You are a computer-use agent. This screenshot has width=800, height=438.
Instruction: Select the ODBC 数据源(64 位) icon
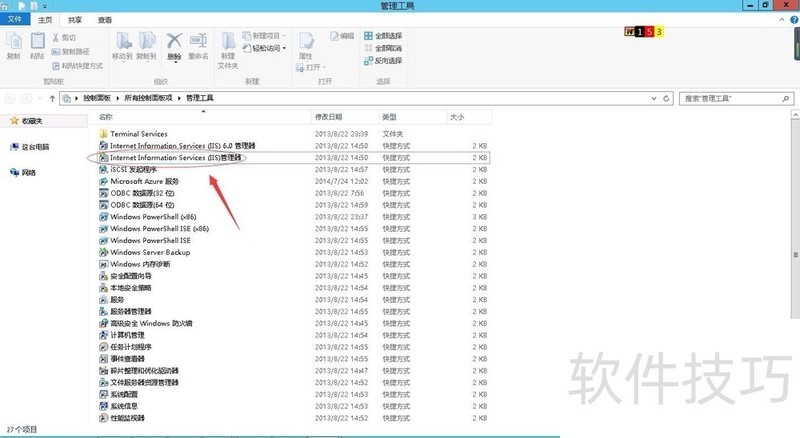(103, 205)
